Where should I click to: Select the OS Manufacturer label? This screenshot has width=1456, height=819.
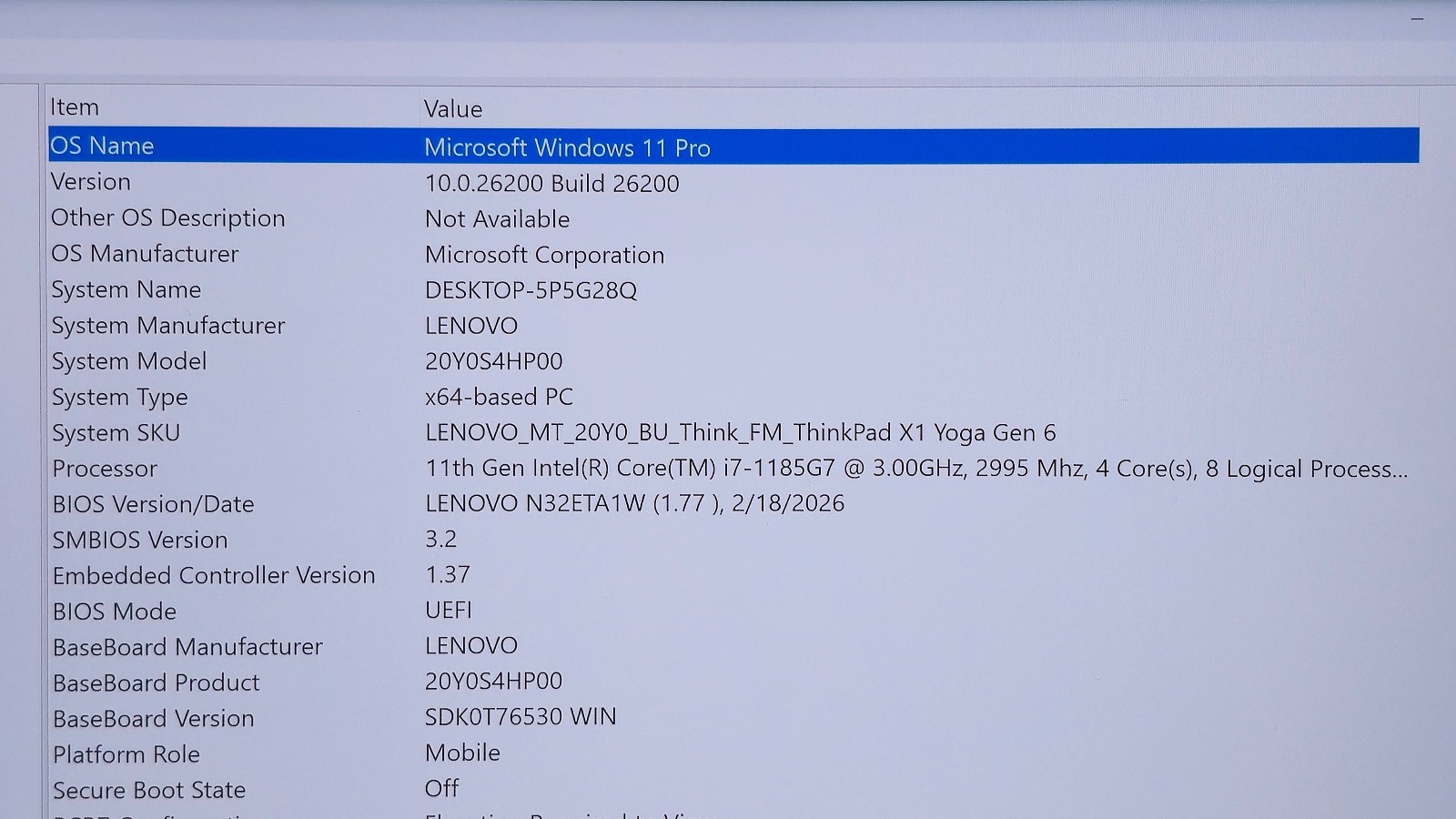tap(146, 254)
